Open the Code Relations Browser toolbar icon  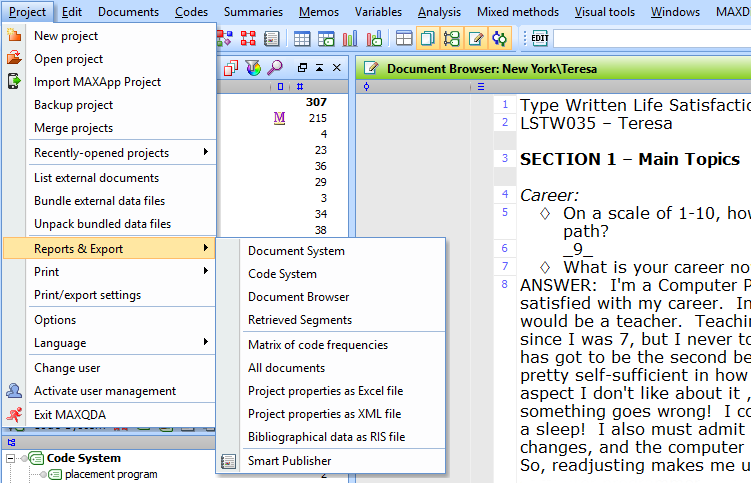(x=224, y=38)
